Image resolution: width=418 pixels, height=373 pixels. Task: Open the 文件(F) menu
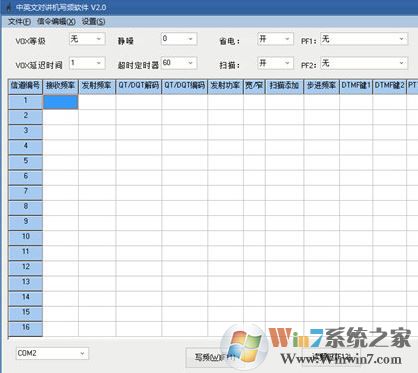point(19,22)
